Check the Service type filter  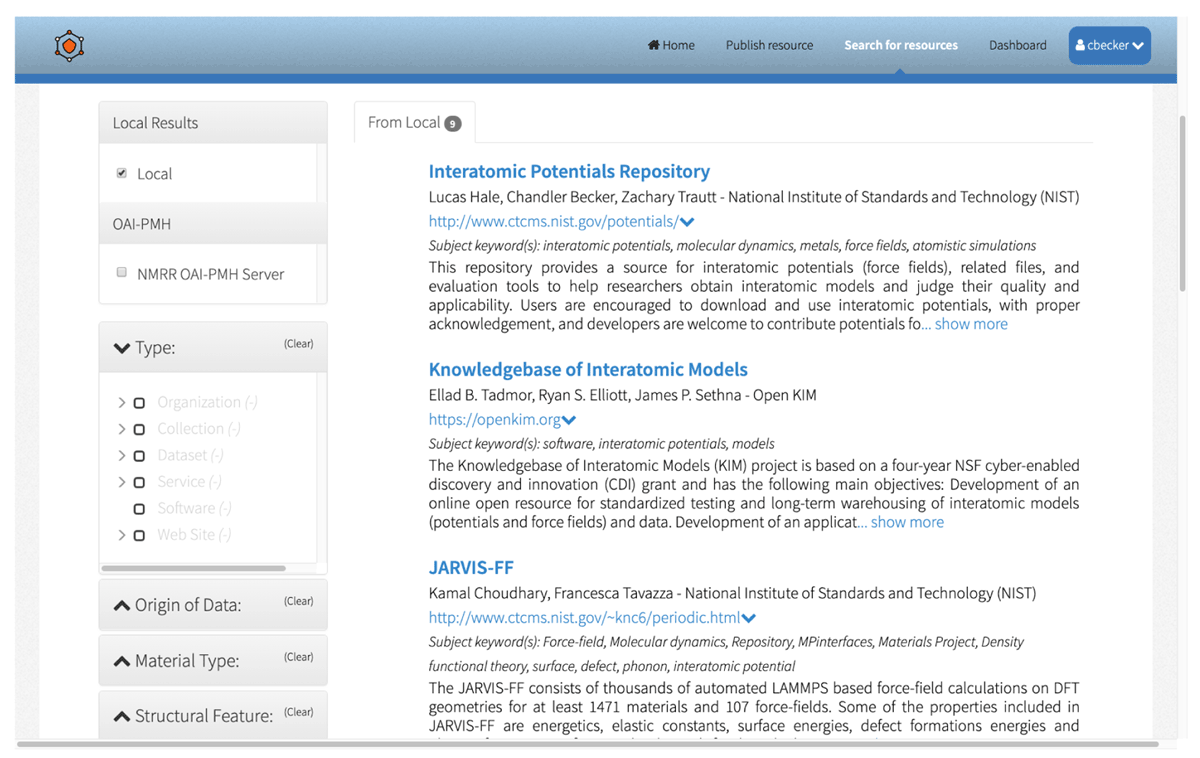pos(139,482)
